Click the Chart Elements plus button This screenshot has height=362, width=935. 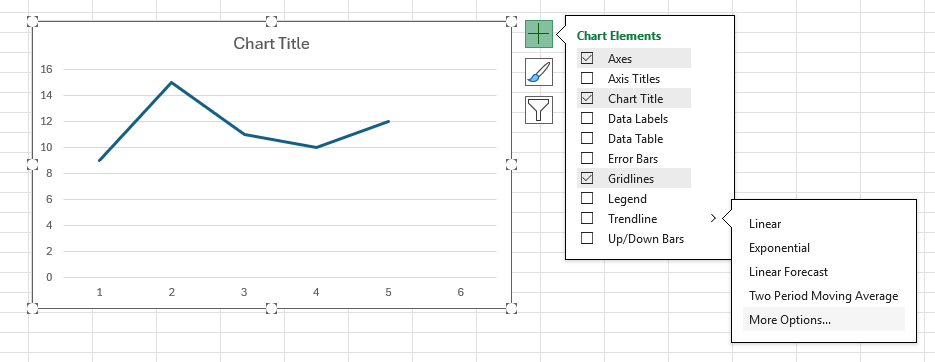[x=539, y=34]
